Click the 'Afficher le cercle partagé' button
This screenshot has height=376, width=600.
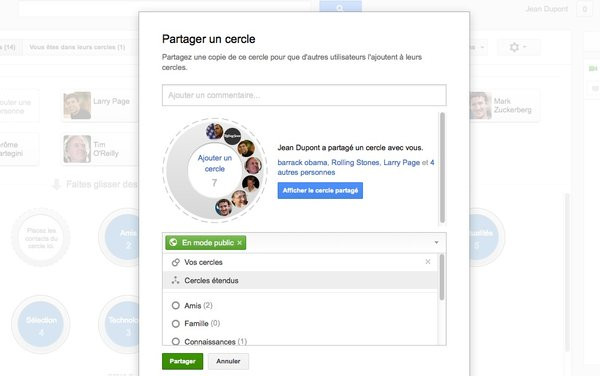pyautogui.click(x=320, y=190)
